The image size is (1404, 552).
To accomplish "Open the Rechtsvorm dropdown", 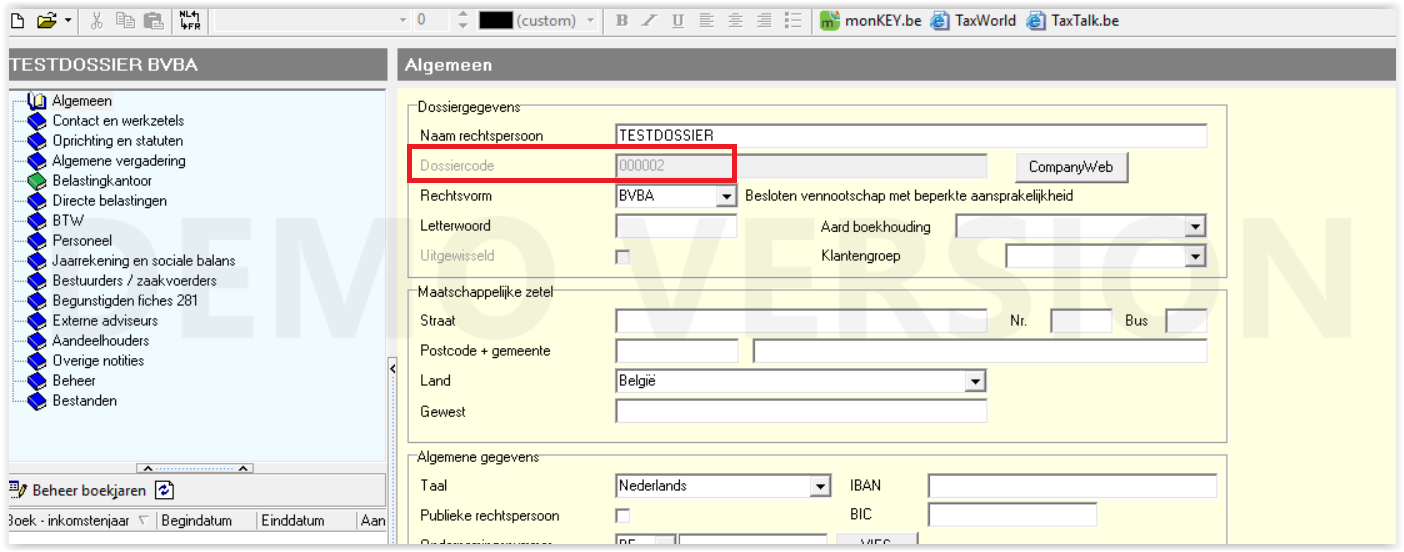I will click(727, 197).
